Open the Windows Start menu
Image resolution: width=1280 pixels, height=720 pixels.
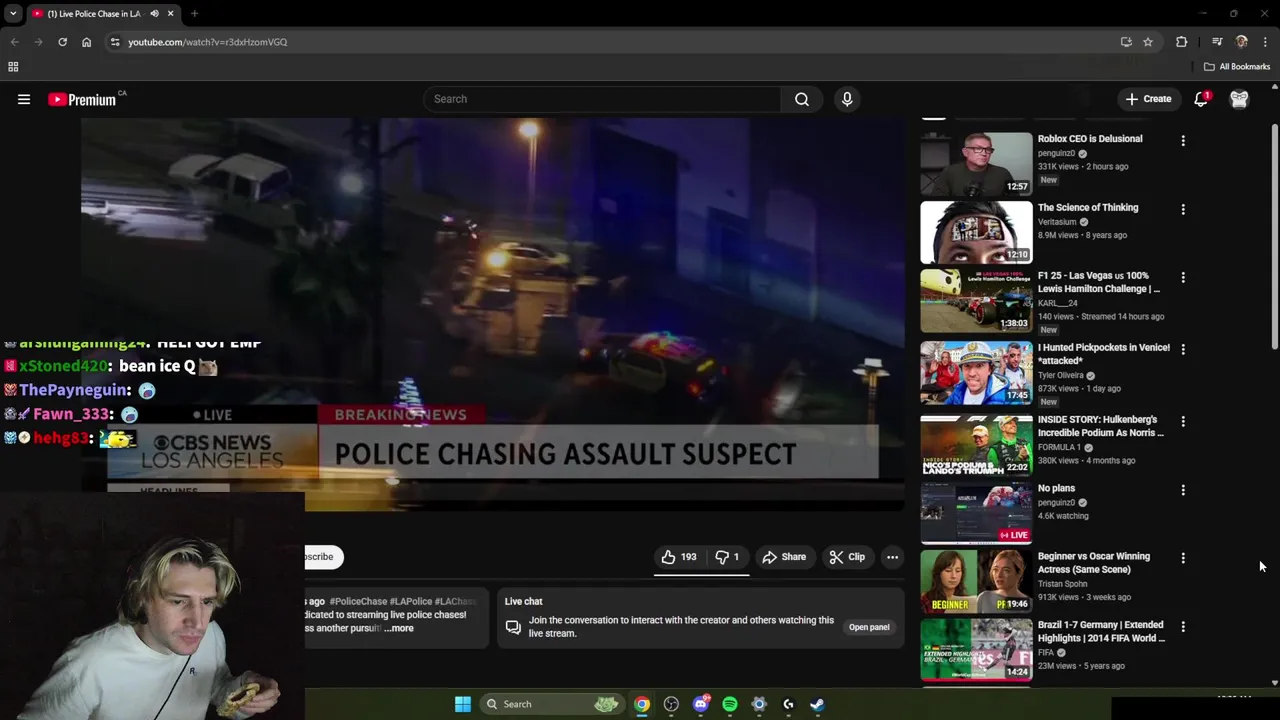coord(463,704)
